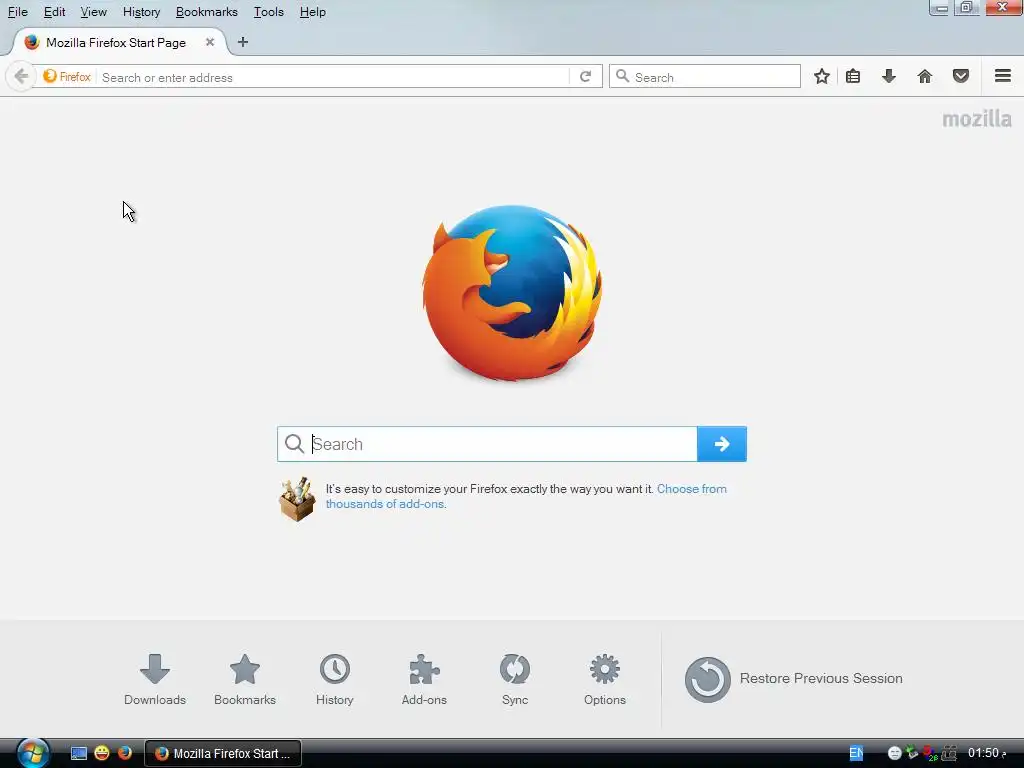This screenshot has height=768, width=1024.
Task: Open the Bookmarks menu
Action: point(206,12)
